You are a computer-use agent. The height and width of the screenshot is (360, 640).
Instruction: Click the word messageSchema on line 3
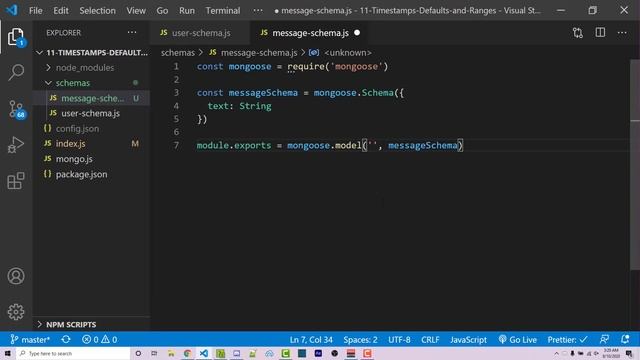pyautogui.click(x=263, y=93)
